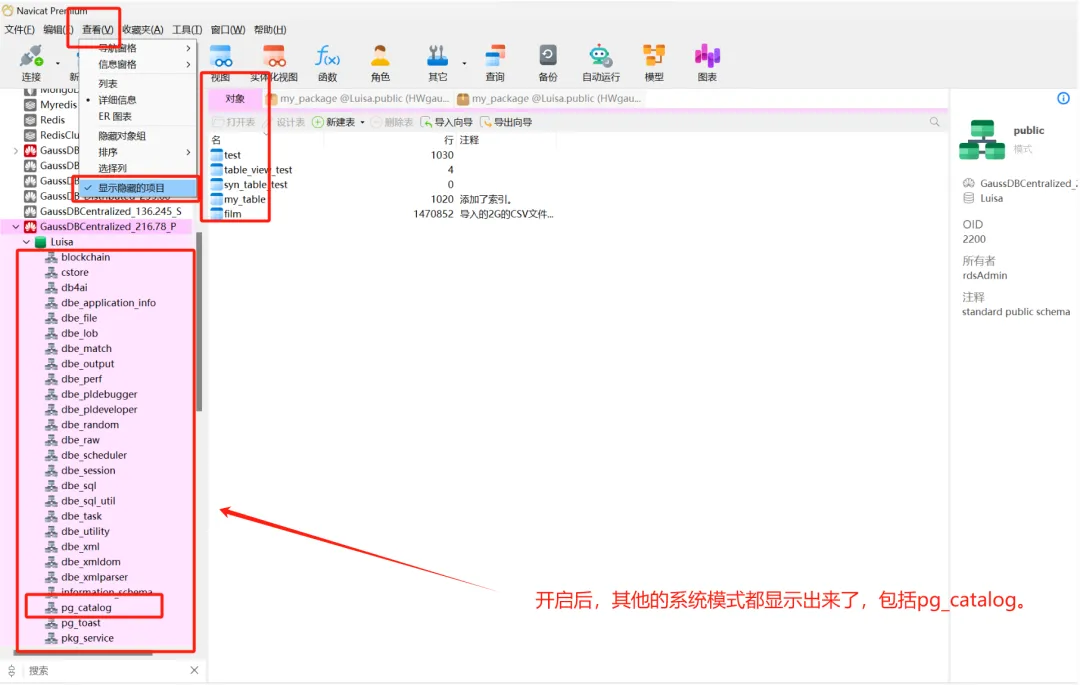
Task: Open the 文件(F) menu
Action: [x=19, y=30]
